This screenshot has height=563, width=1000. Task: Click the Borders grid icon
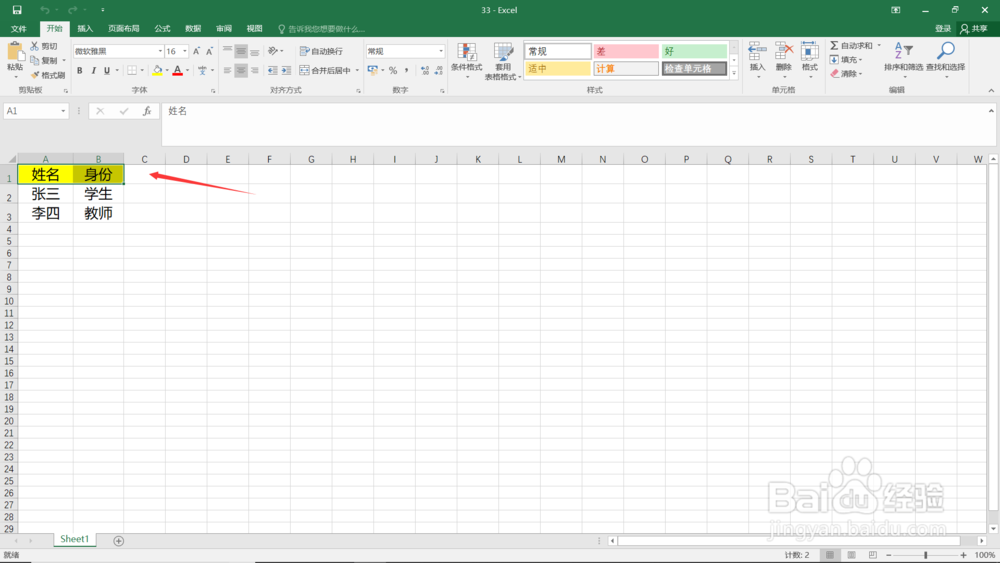(x=132, y=70)
